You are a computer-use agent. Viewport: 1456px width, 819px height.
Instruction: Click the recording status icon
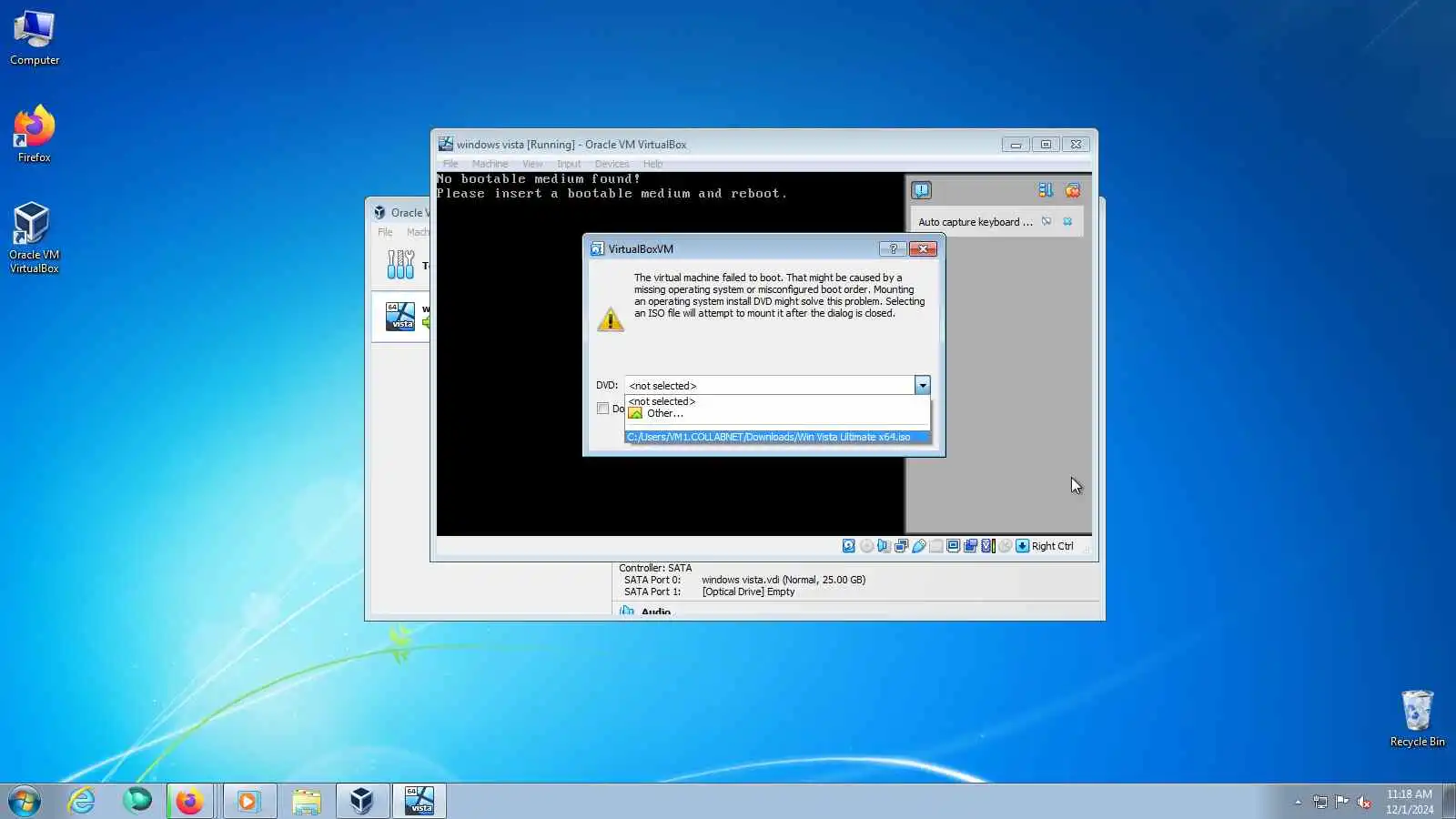pyautogui.click(x=971, y=546)
